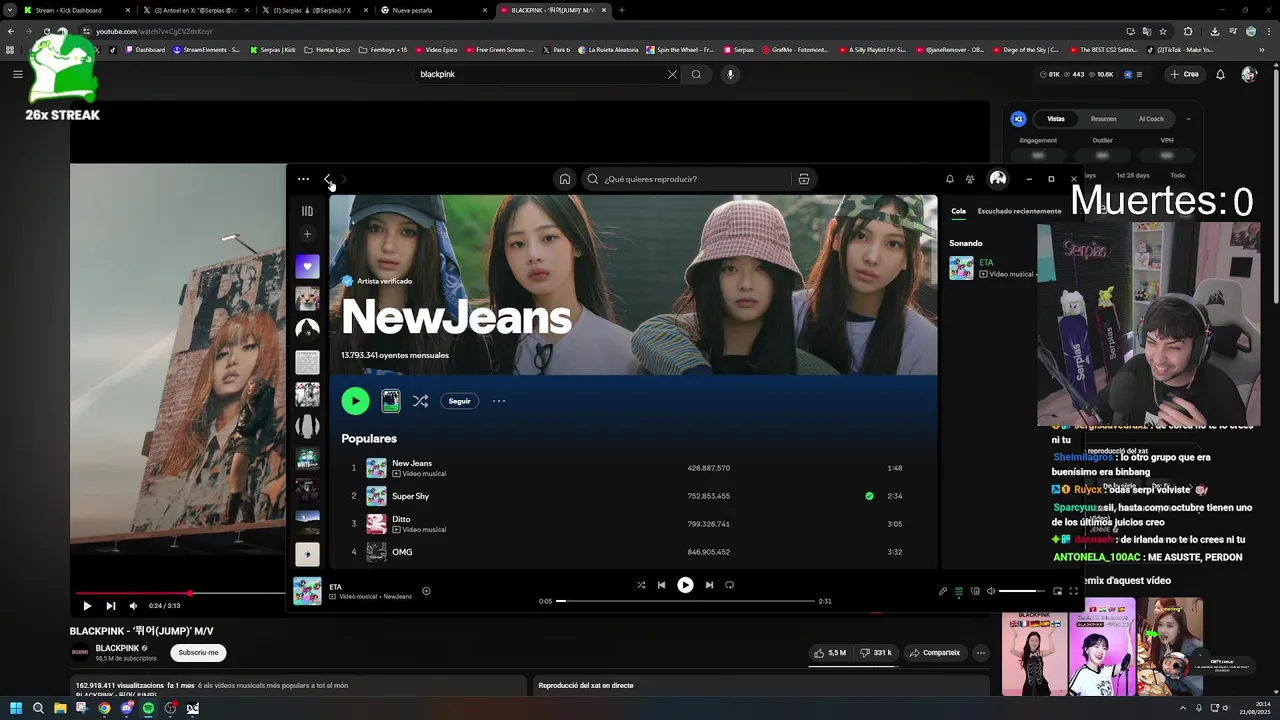
Task: Go back in Spotify navigation history
Action: coord(327,179)
